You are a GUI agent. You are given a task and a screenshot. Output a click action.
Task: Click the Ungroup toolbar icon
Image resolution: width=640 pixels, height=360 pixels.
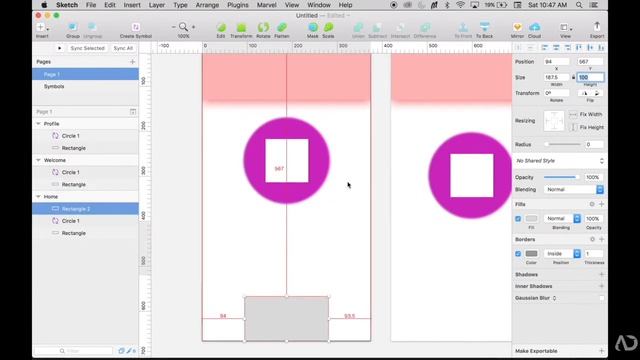tap(92, 27)
